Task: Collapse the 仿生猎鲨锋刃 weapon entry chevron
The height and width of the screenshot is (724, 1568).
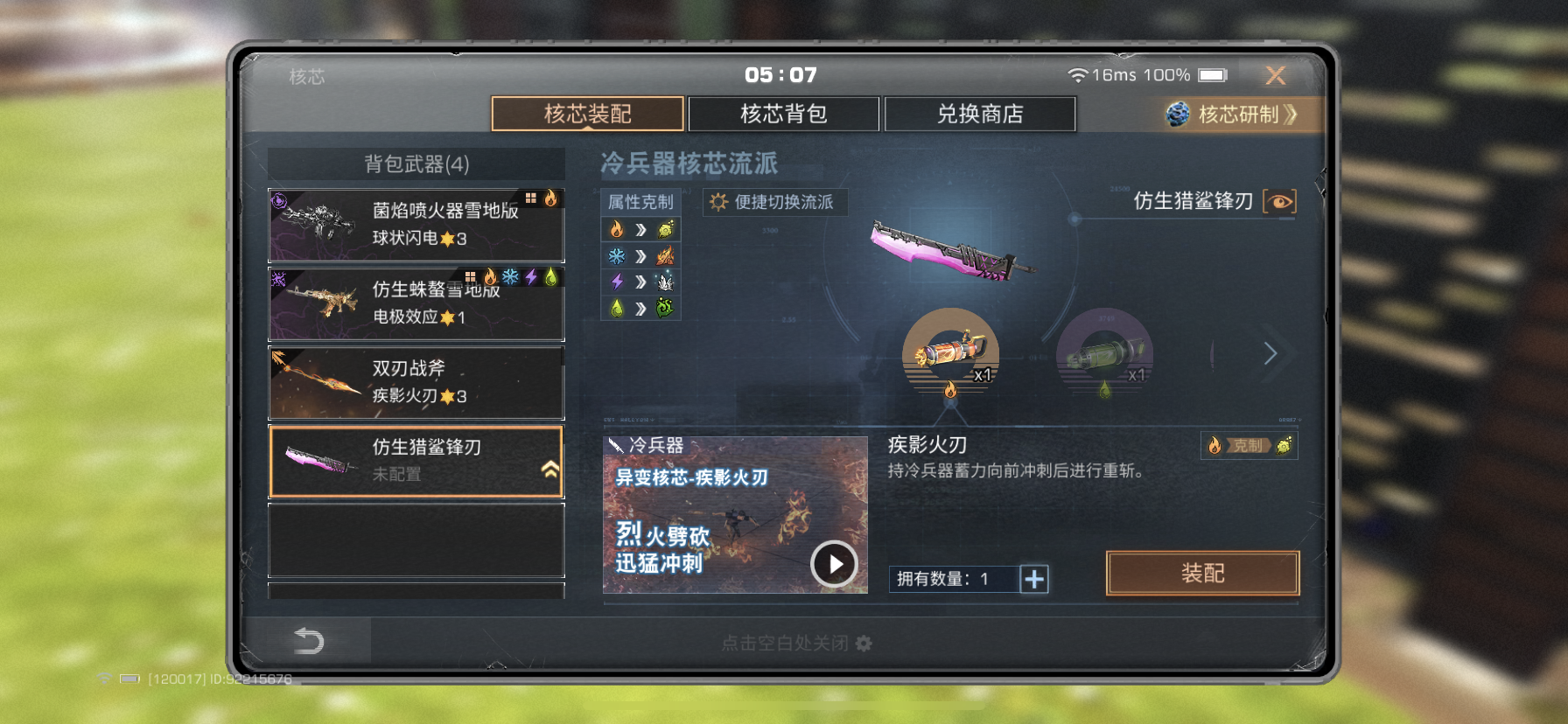Action: pos(550,470)
